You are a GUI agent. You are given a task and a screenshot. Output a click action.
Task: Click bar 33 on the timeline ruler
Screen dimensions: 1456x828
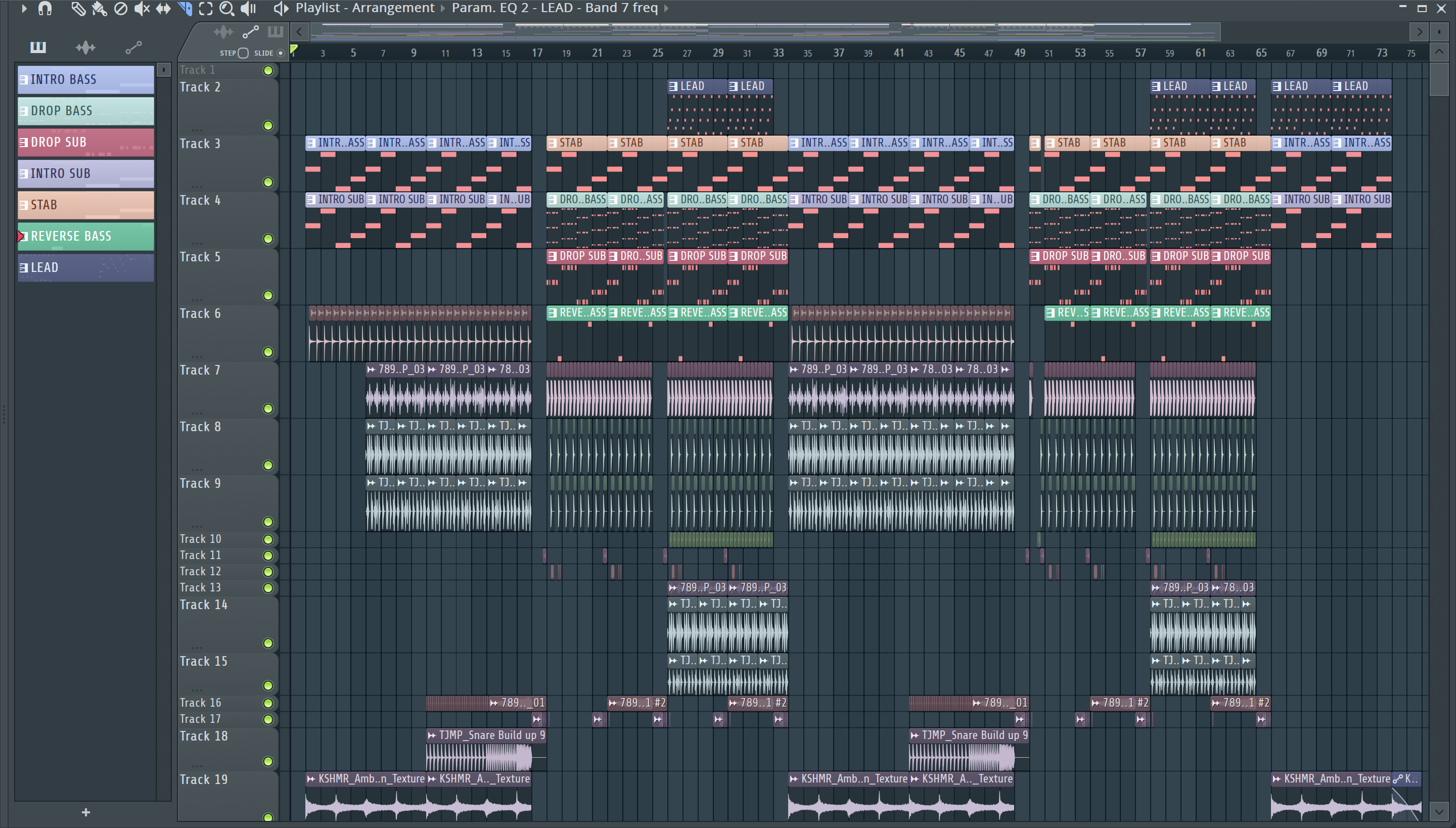778,53
